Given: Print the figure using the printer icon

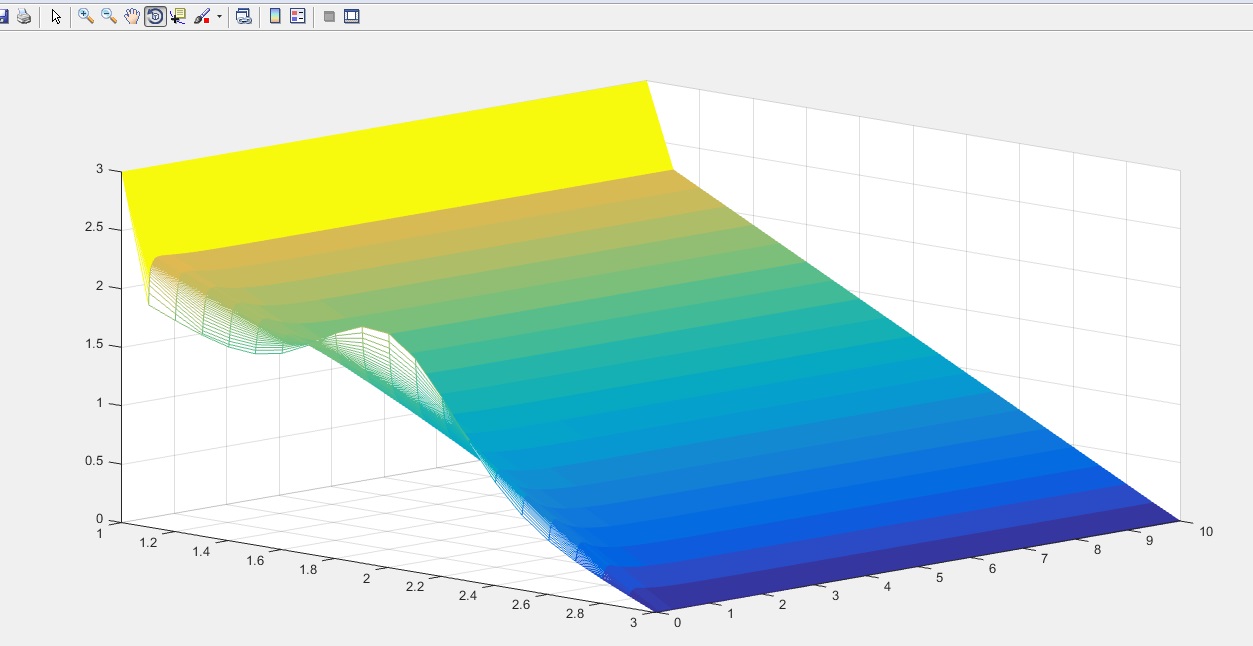Looking at the screenshot, I should [24, 17].
